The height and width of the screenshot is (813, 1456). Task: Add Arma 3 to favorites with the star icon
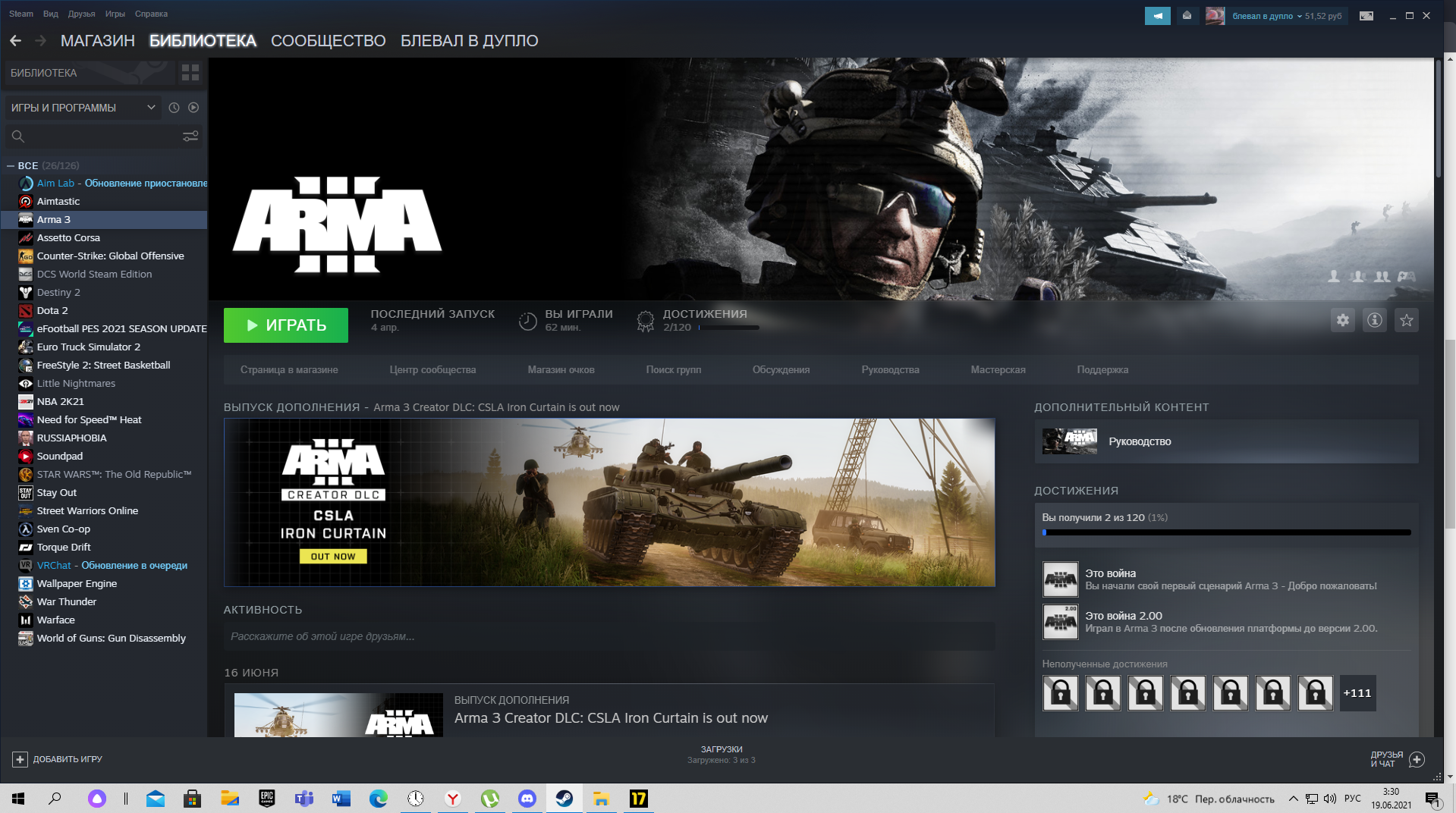coord(1406,320)
